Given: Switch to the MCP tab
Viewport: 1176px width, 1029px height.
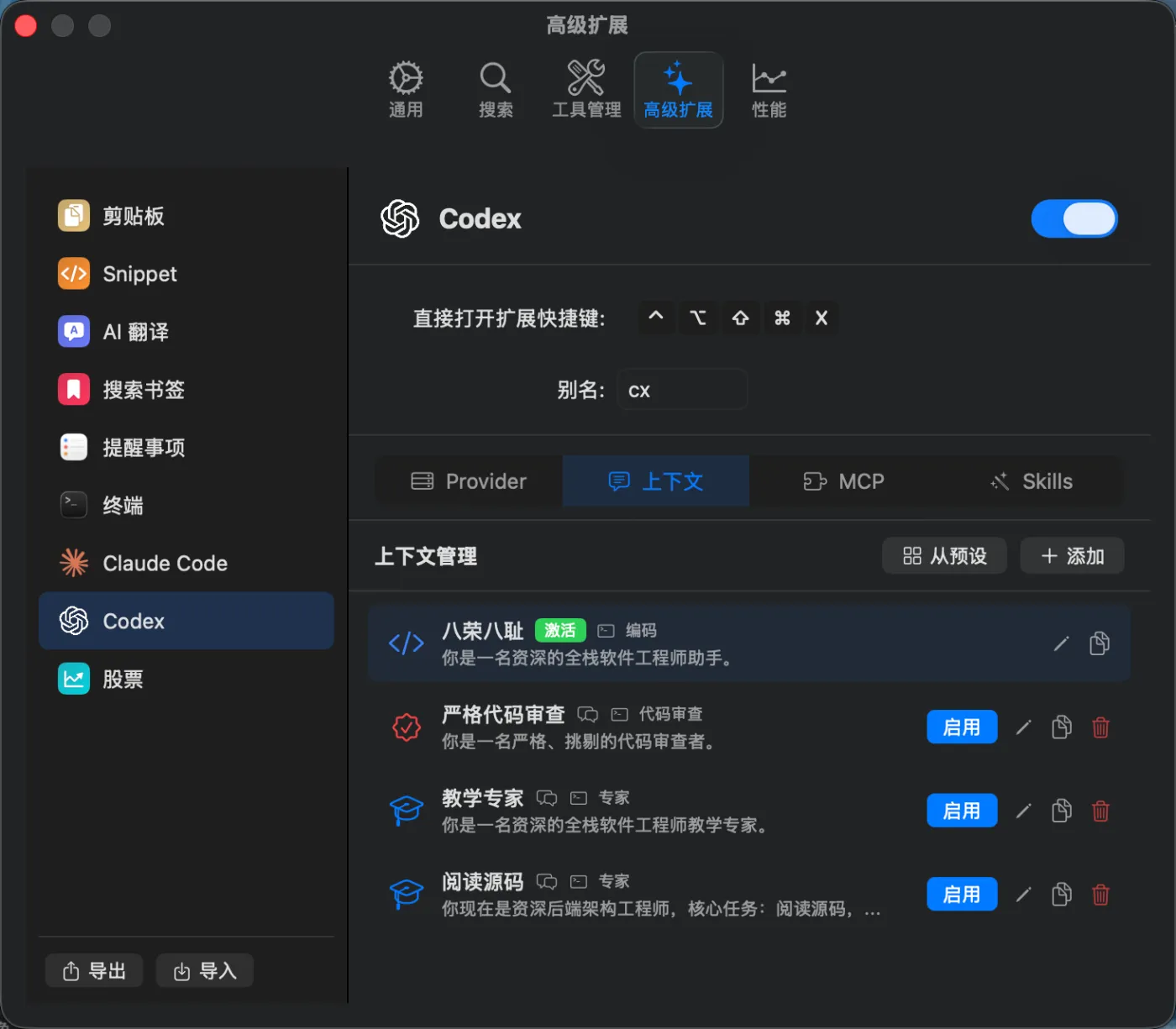Looking at the screenshot, I should [843, 481].
